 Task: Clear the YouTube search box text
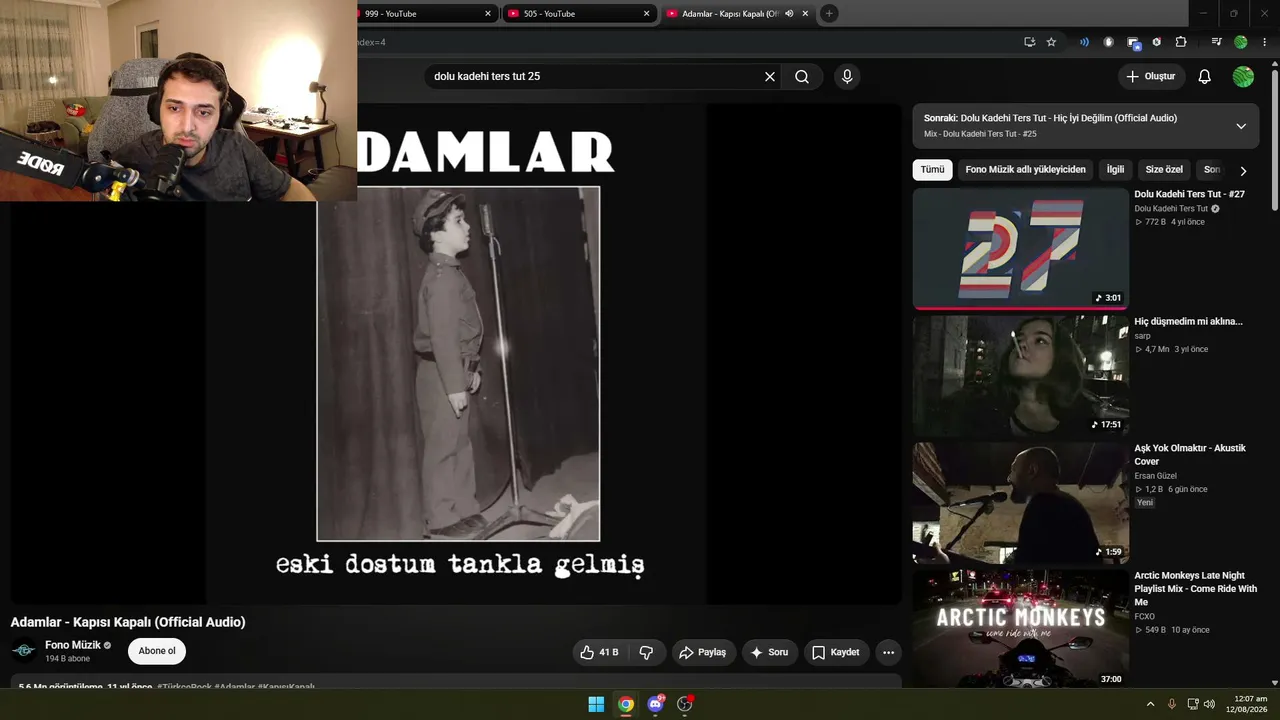(770, 77)
